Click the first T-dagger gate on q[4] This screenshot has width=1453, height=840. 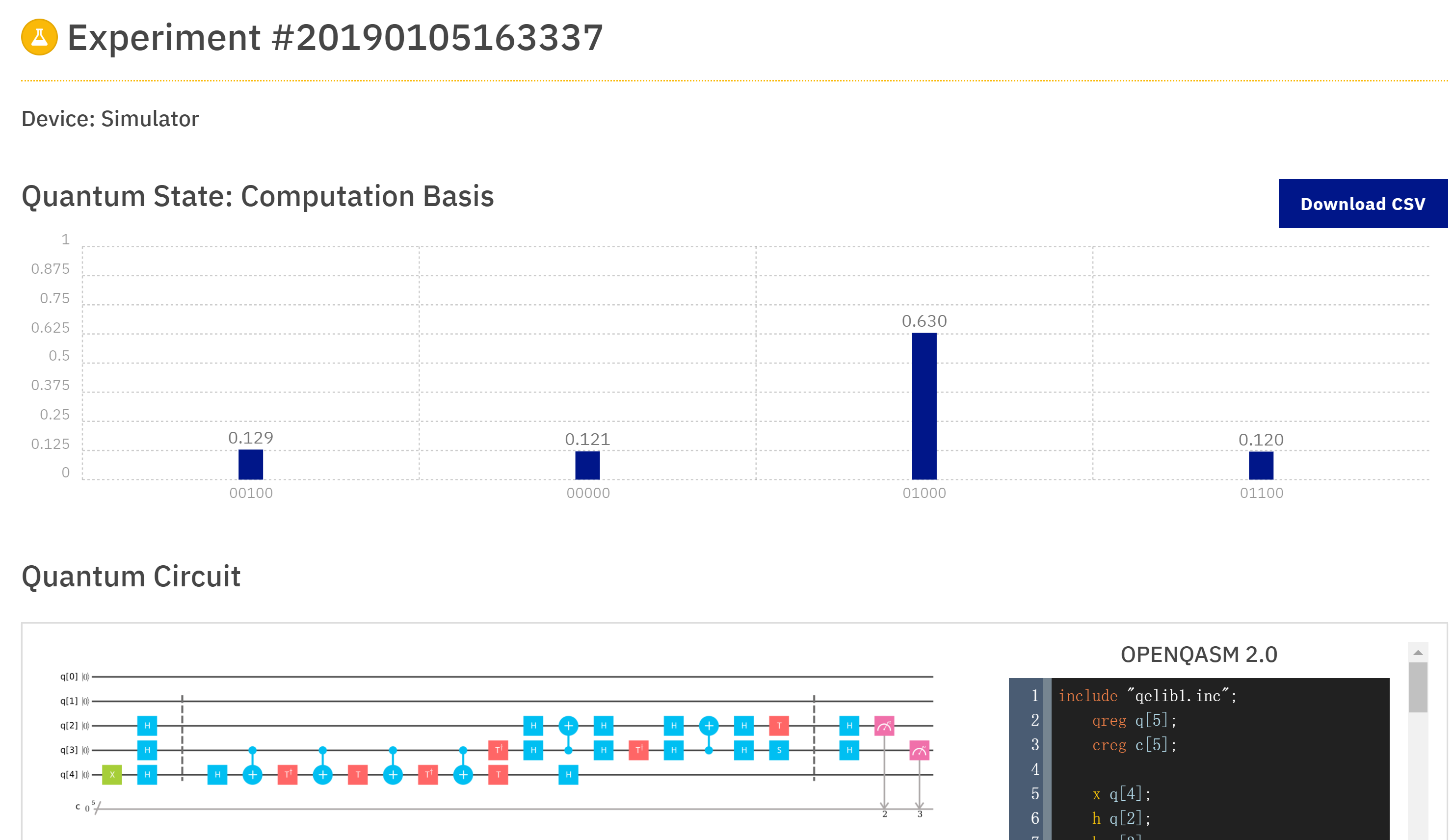click(x=287, y=774)
